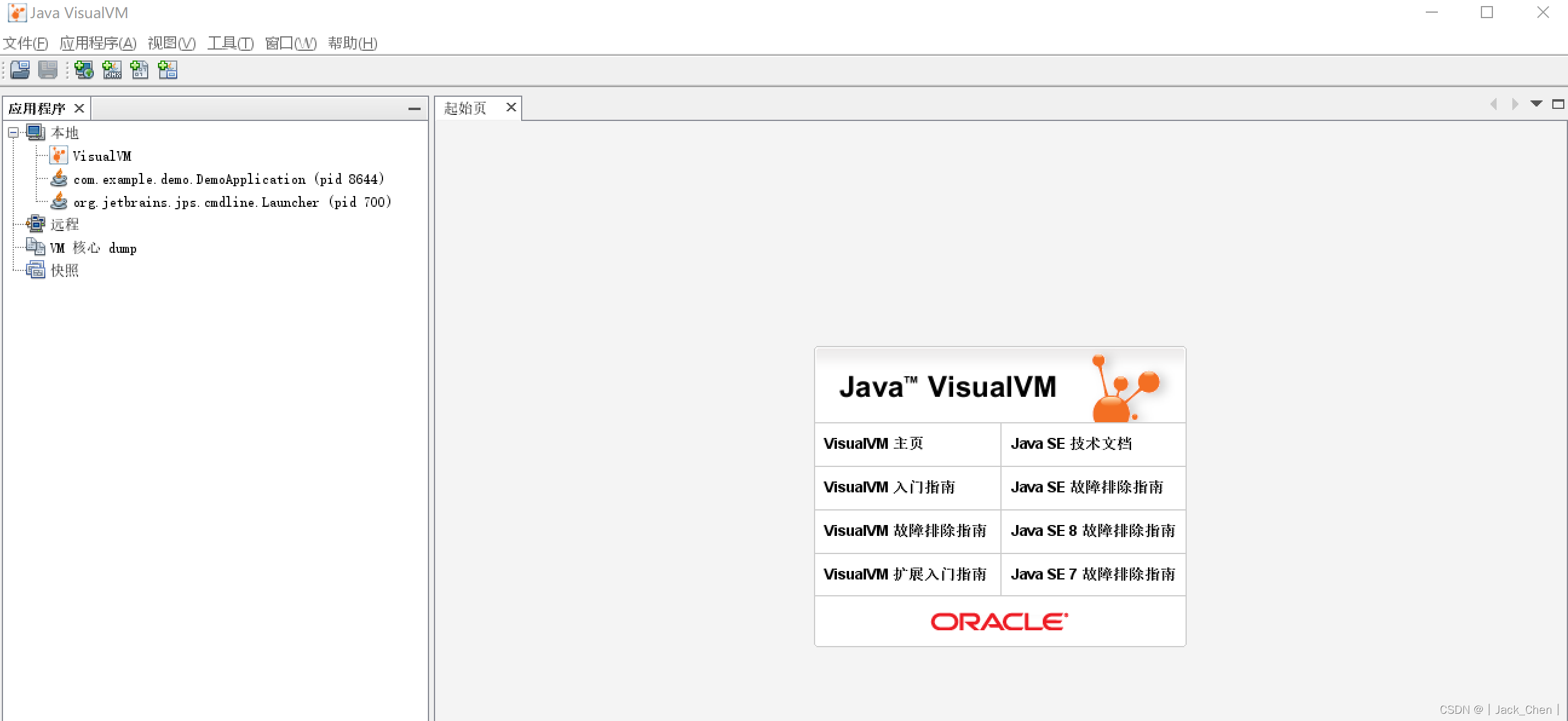Close the 起始页 tab

(511, 107)
